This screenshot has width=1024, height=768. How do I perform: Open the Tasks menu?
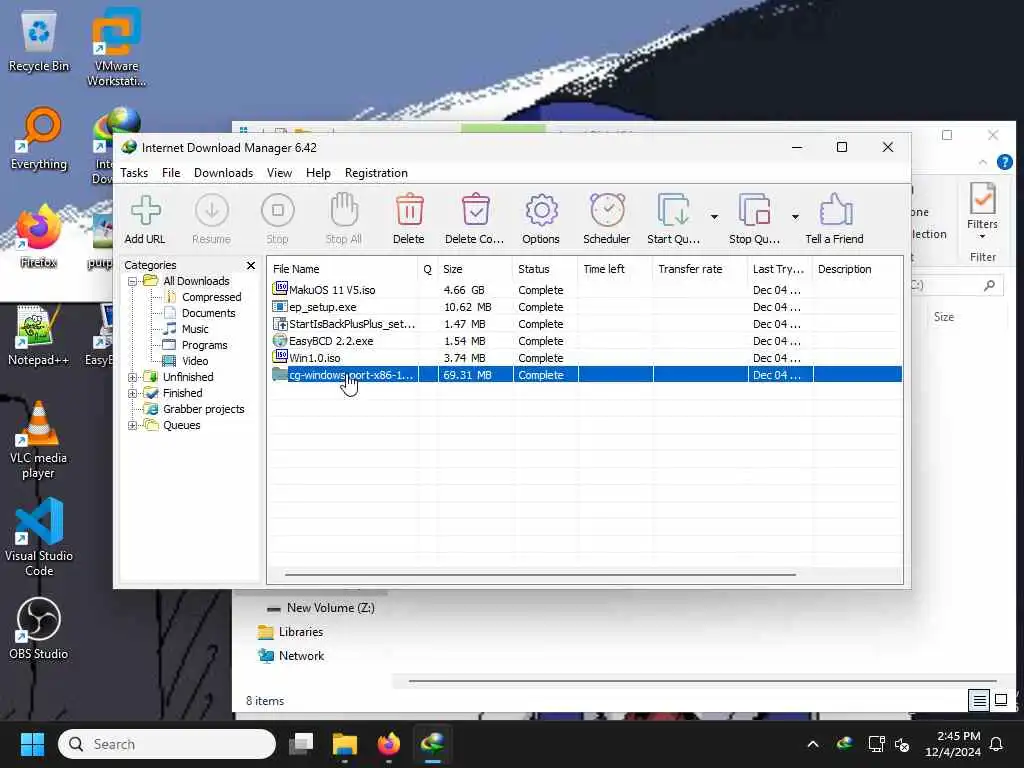pyautogui.click(x=134, y=173)
